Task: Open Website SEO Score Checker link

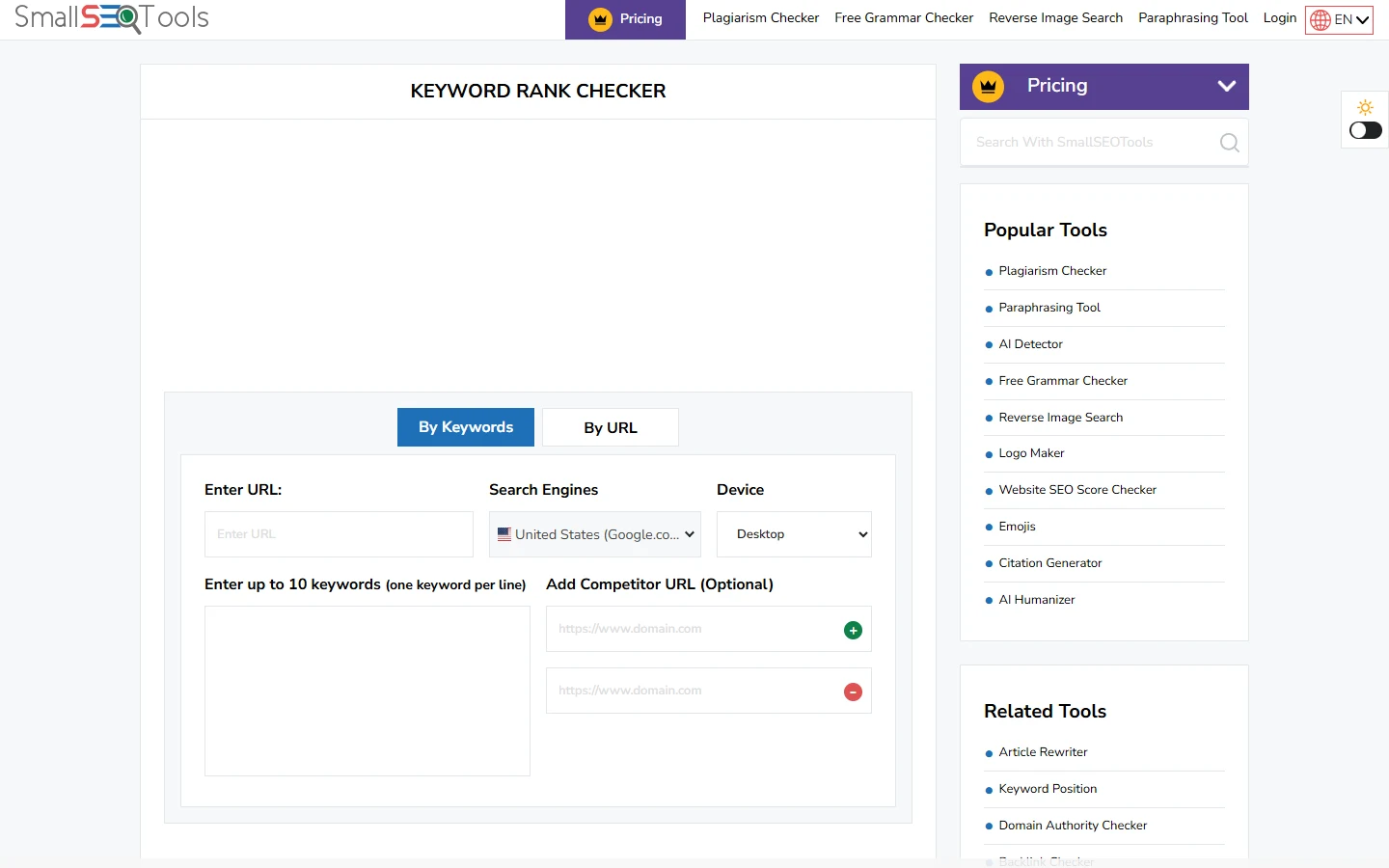Action: (x=1077, y=490)
